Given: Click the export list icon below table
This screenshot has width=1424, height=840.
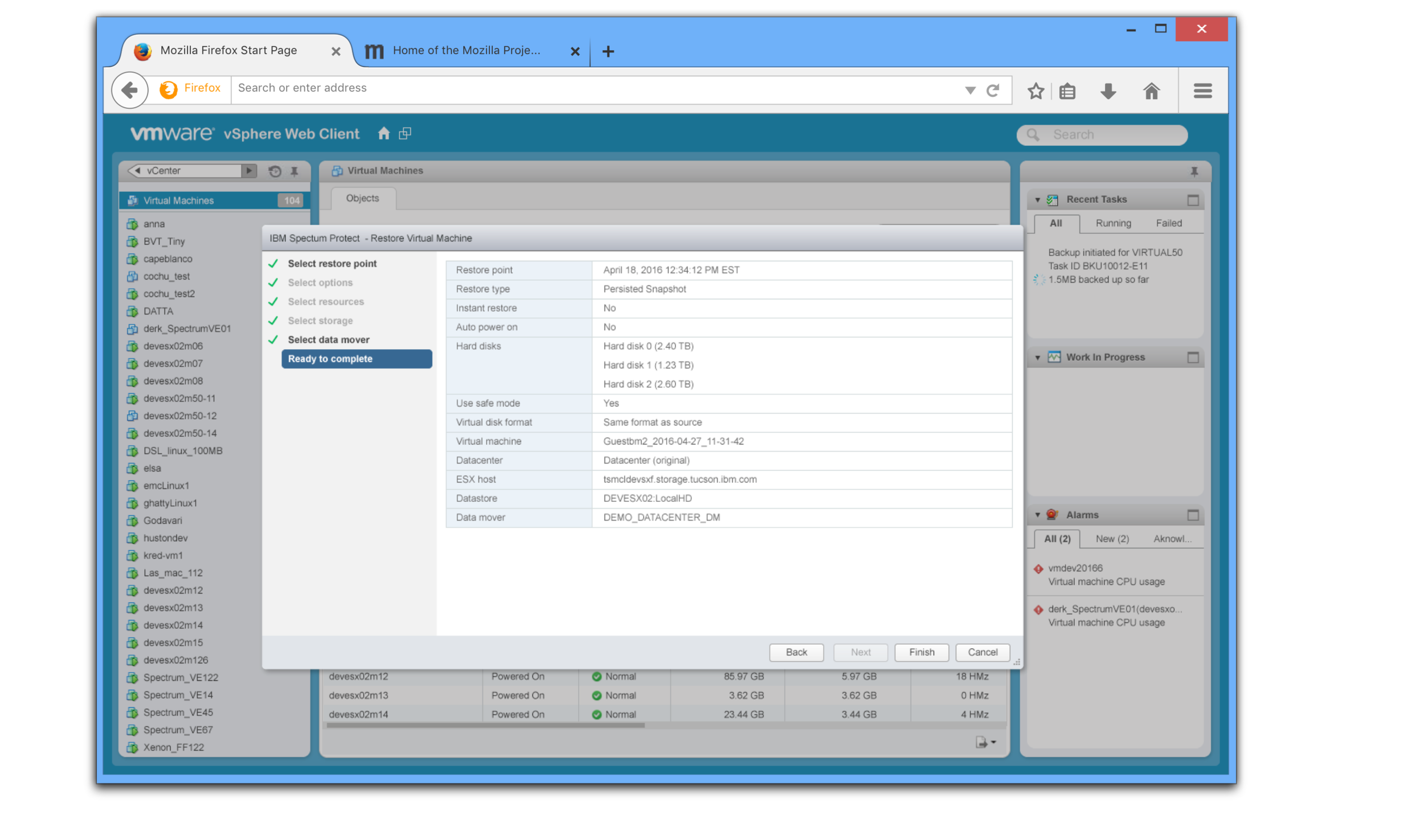Looking at the screenshot, I should click(981, 742).
